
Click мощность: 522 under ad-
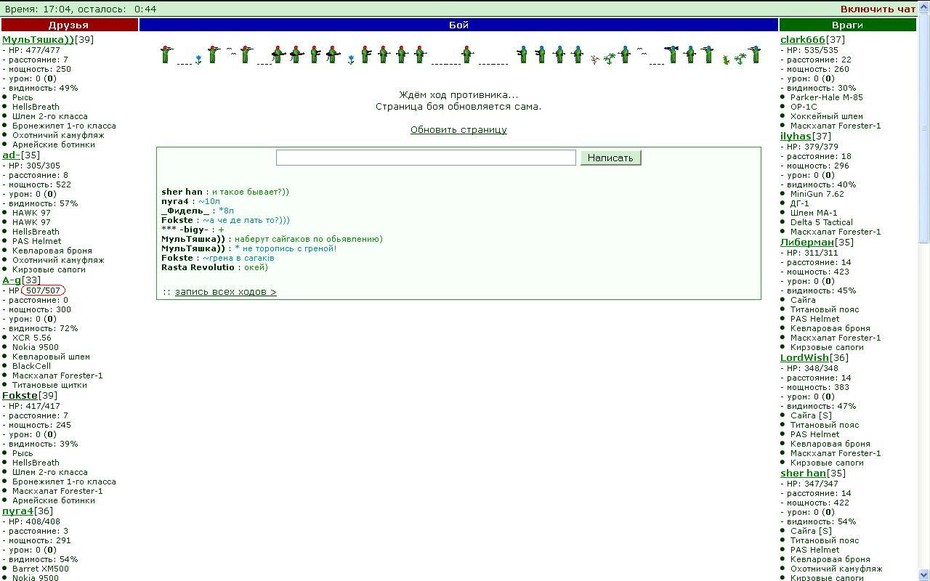(x=39, y=185)
